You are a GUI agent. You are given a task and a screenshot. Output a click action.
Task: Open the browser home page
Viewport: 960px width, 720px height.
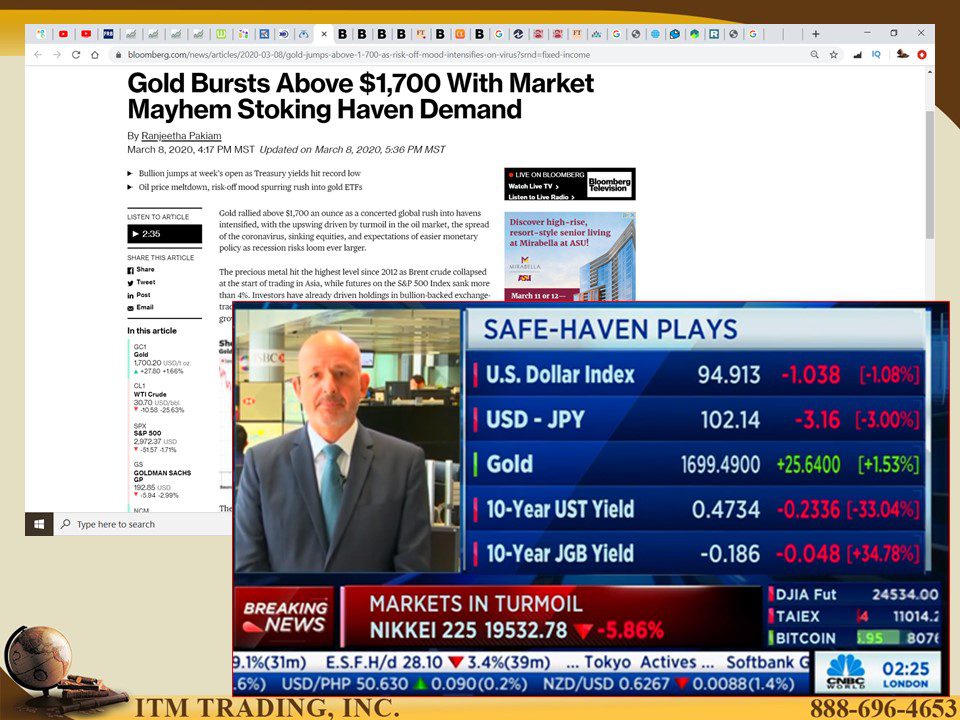95,54
